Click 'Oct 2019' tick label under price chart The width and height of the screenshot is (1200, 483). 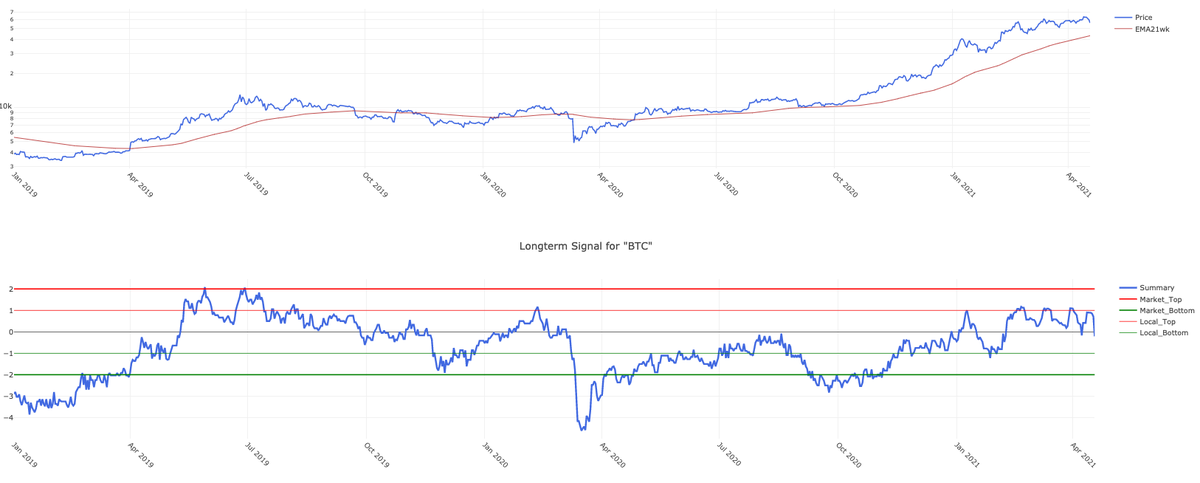point(374,185)
